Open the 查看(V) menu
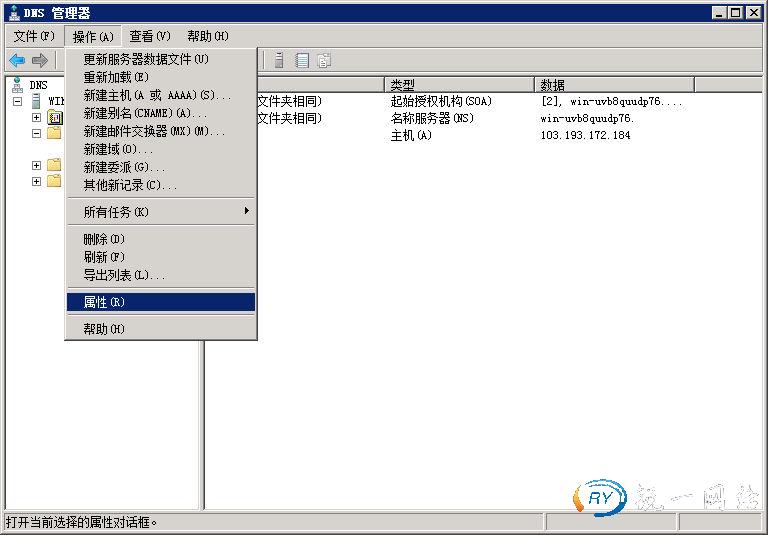Screen dimensions: 768x535 click(150, 36)
